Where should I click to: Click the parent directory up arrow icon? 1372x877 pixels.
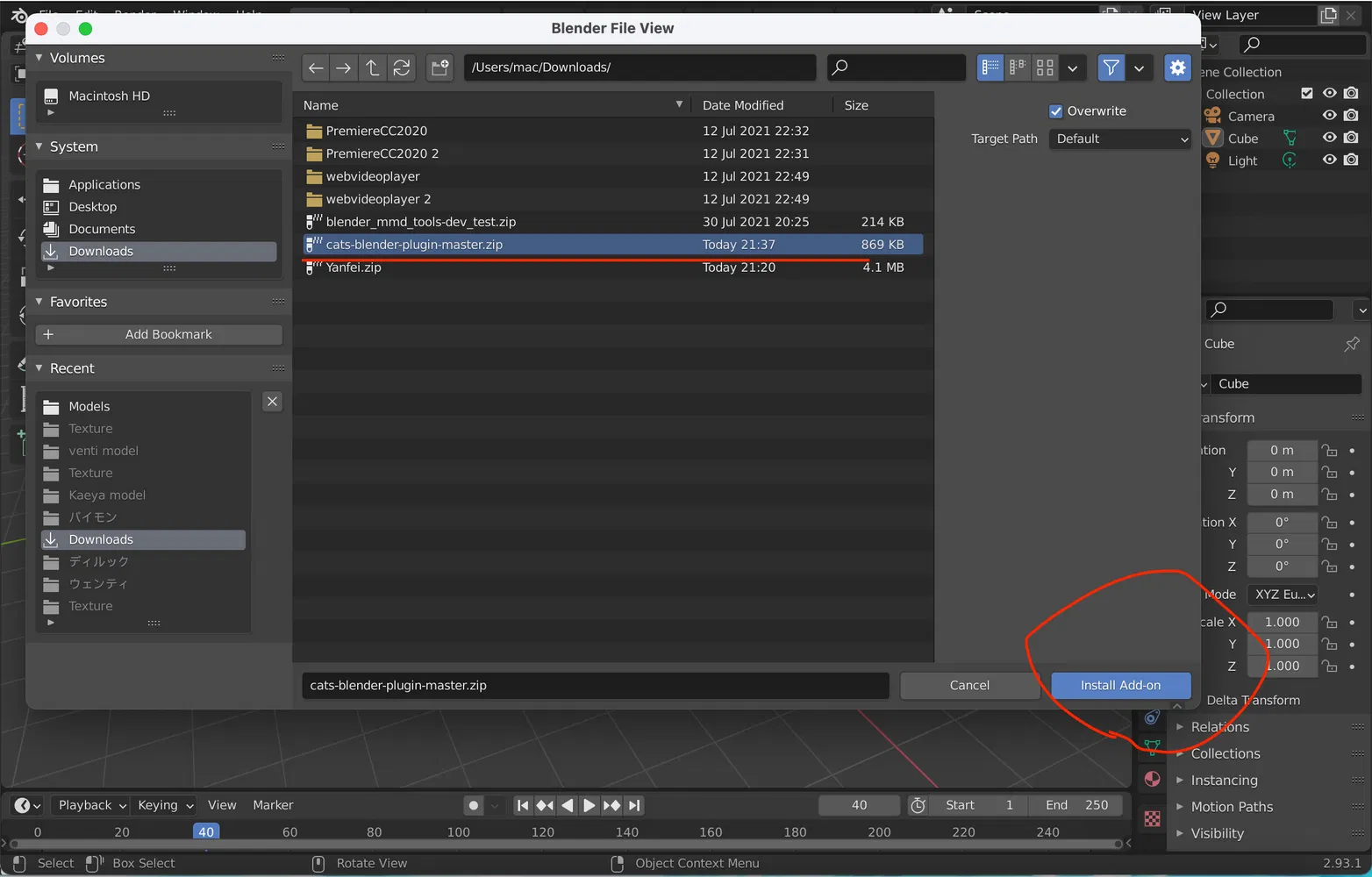(373, 68)
